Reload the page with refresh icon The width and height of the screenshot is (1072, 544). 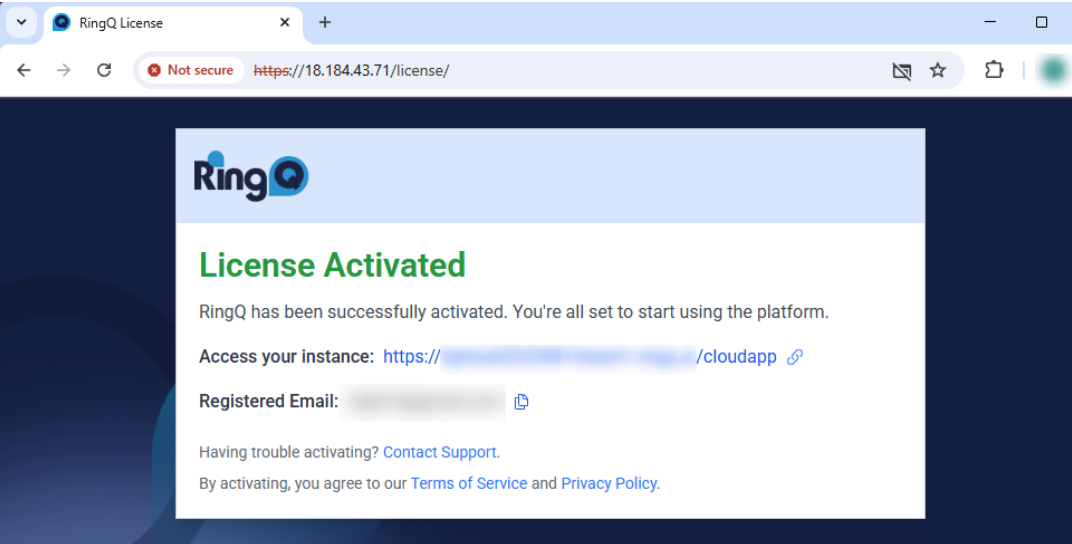[x=104, y=70]
